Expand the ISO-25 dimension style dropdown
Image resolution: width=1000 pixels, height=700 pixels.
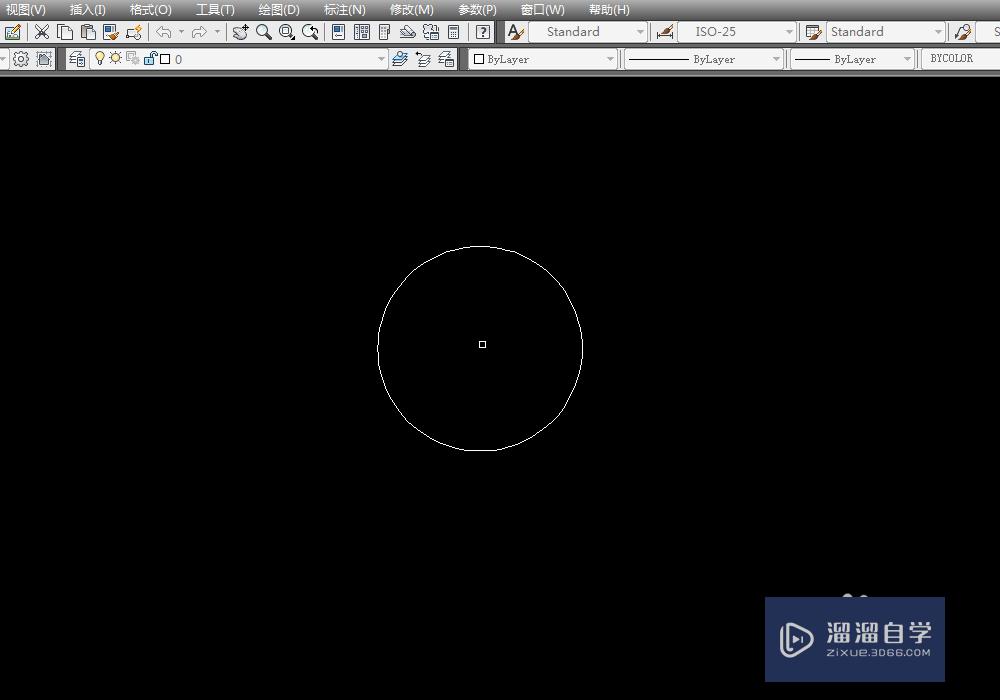pyautogui.click(x=787, y=31)
